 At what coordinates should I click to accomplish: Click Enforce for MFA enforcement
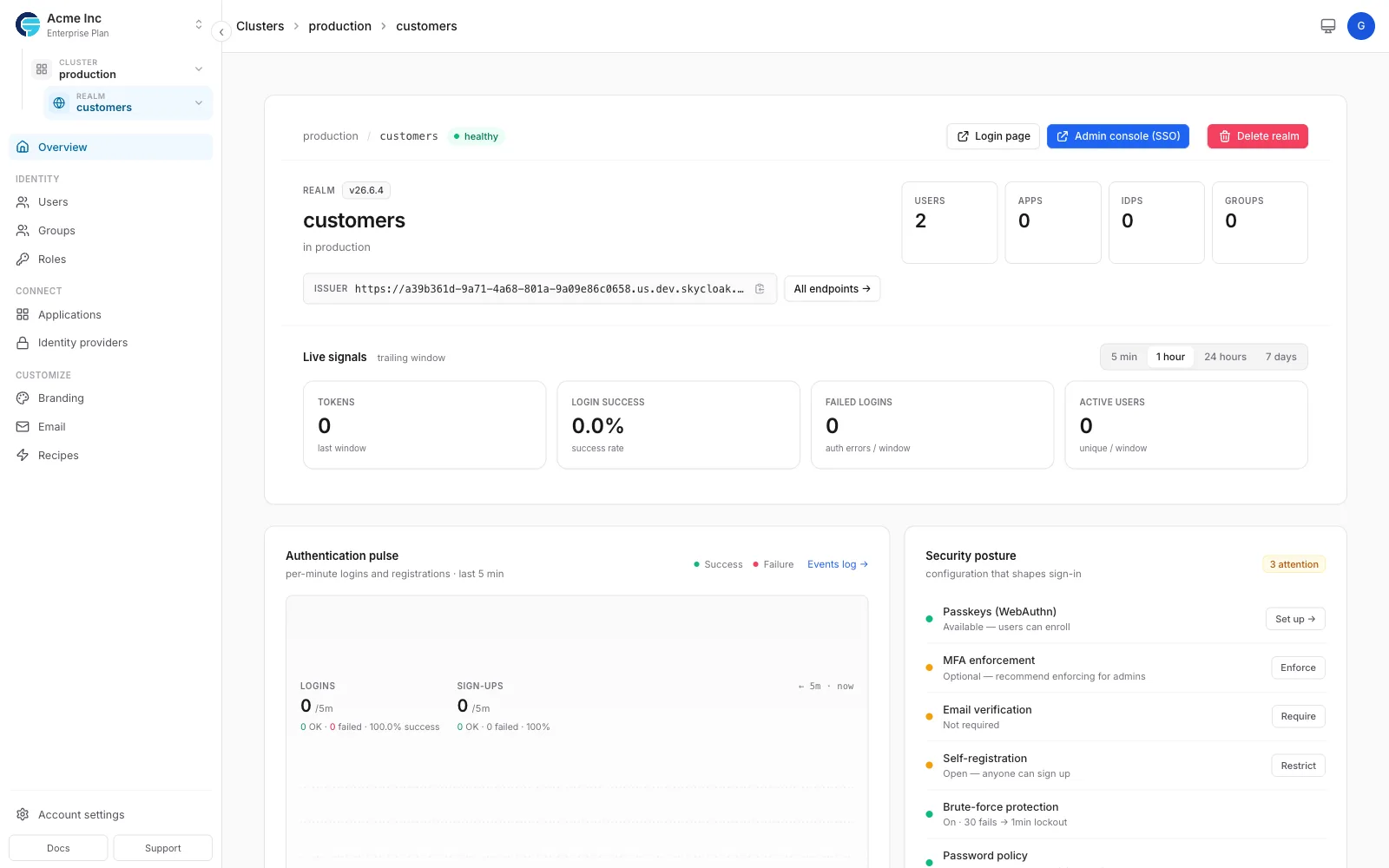click(x=1298, y=667)
